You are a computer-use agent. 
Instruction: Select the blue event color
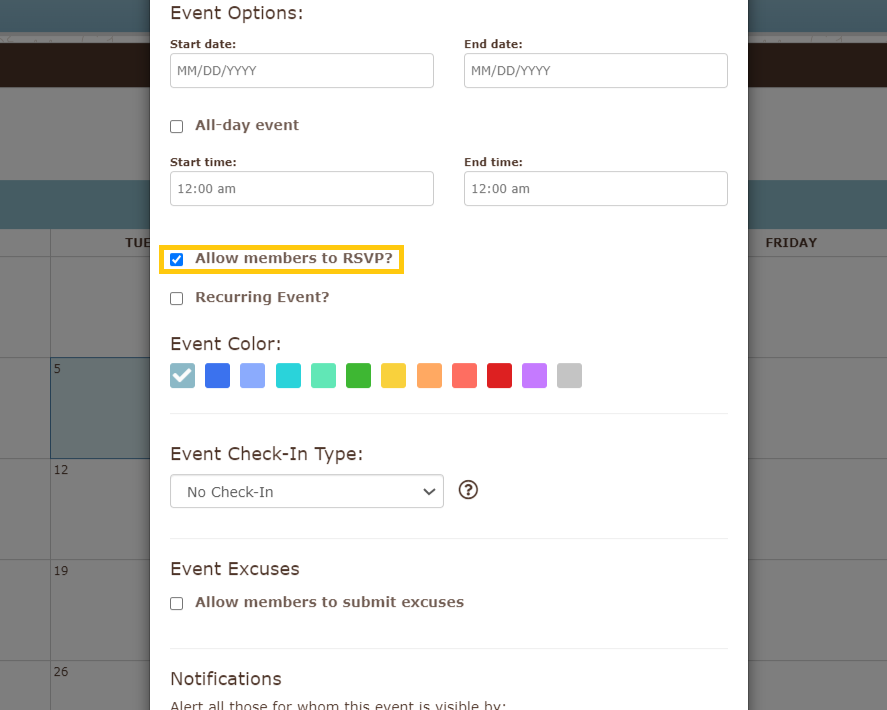(217, 375)
